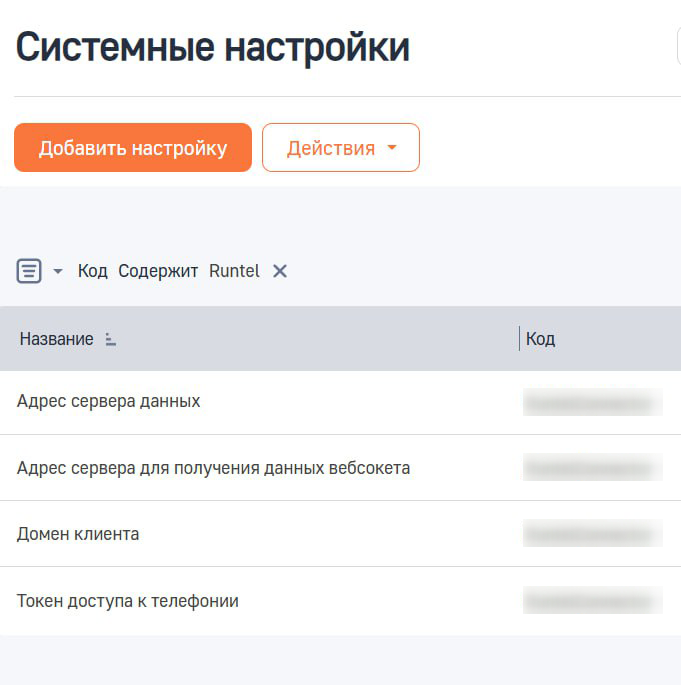Sort by the "Название" column header
The image size is (681, 685).
56,339
